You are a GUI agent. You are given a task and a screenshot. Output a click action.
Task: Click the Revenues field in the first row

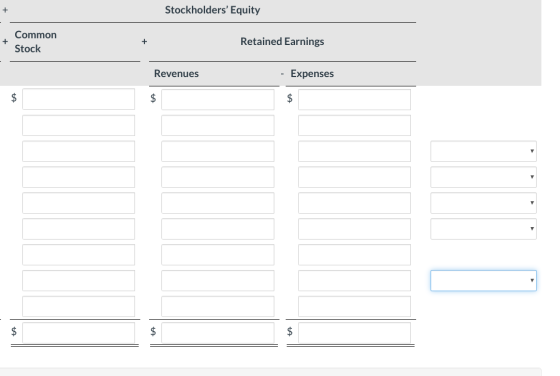coord(218,99)
